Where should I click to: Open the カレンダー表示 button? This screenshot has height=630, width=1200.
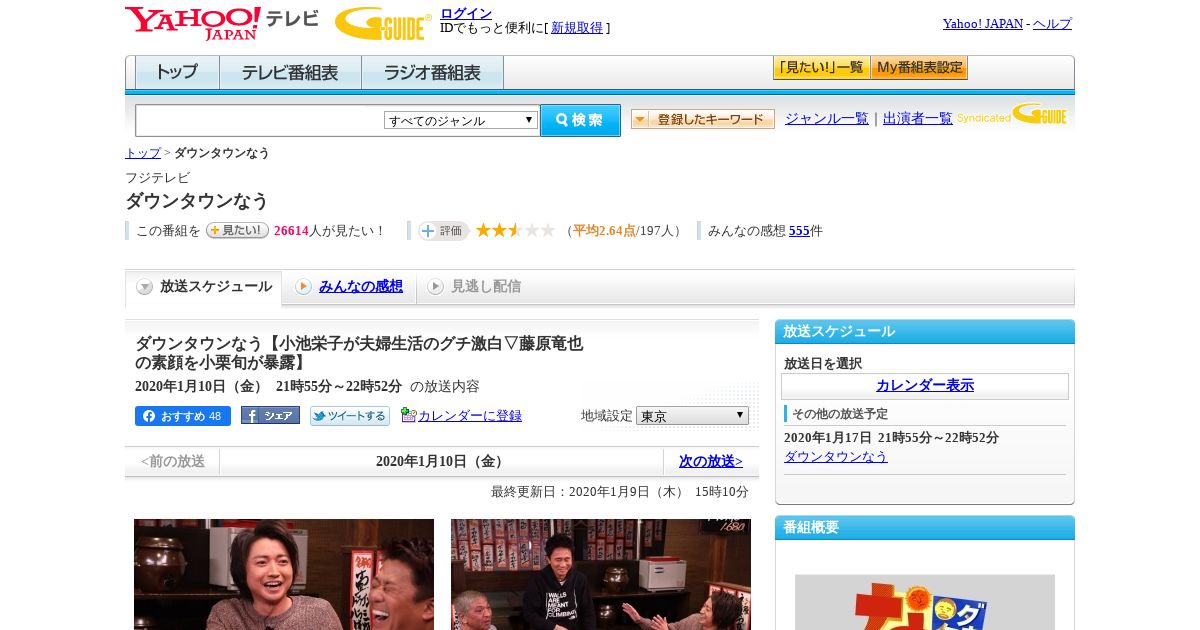pos(925,386)
